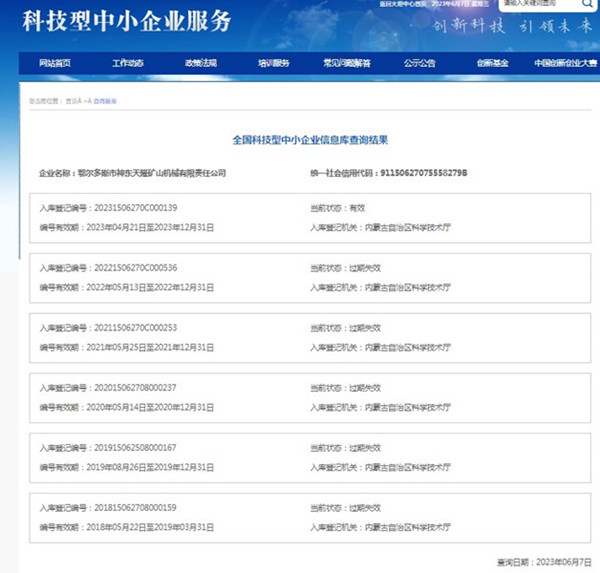Click registration number 202015062708000237
The height and width of the screenshot is (573, 600).
tap(133, 388)
